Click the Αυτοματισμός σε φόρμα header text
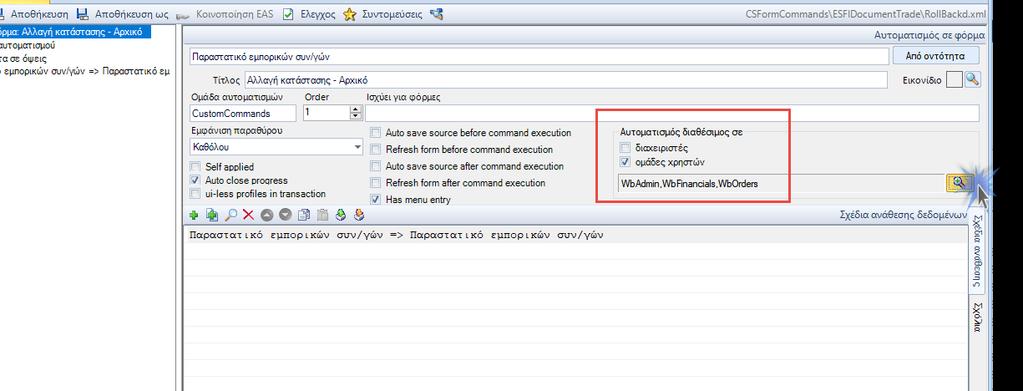This screenshot has width=1023, height=391. 929,36
